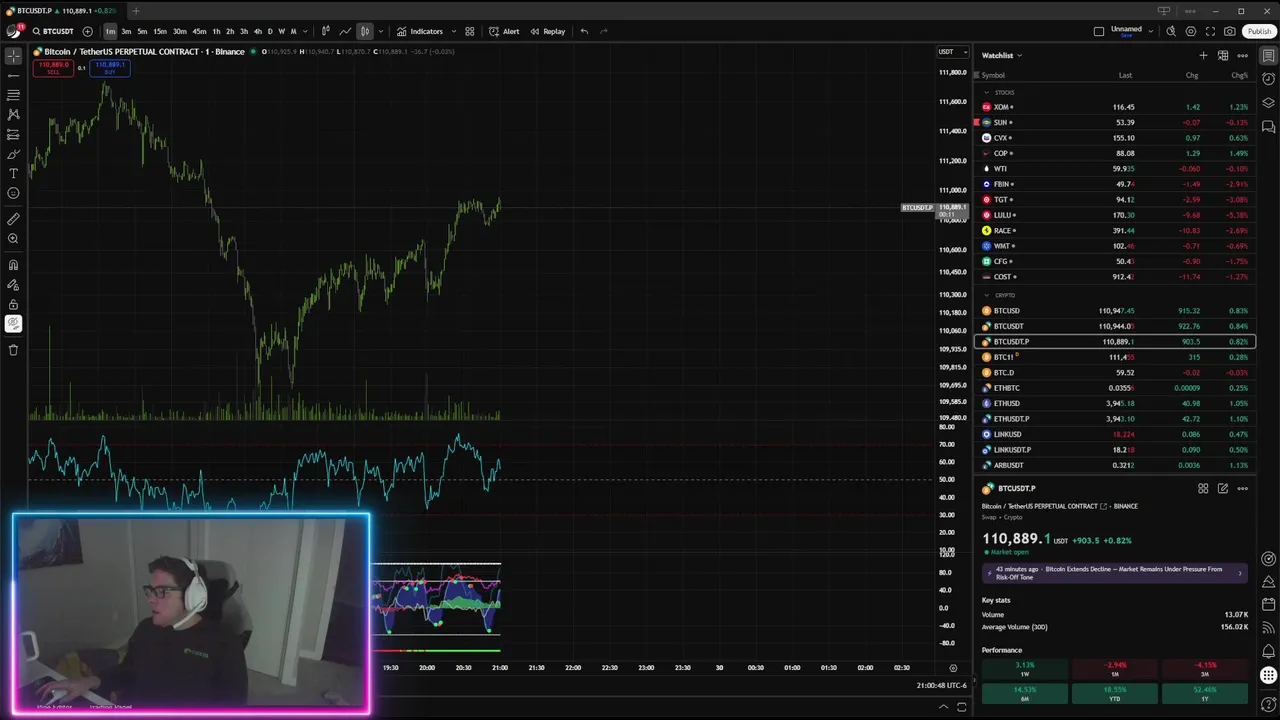Add symbol to watchlist plus icon
This screenshot has height=720, width=1280.
point(1203,55)
